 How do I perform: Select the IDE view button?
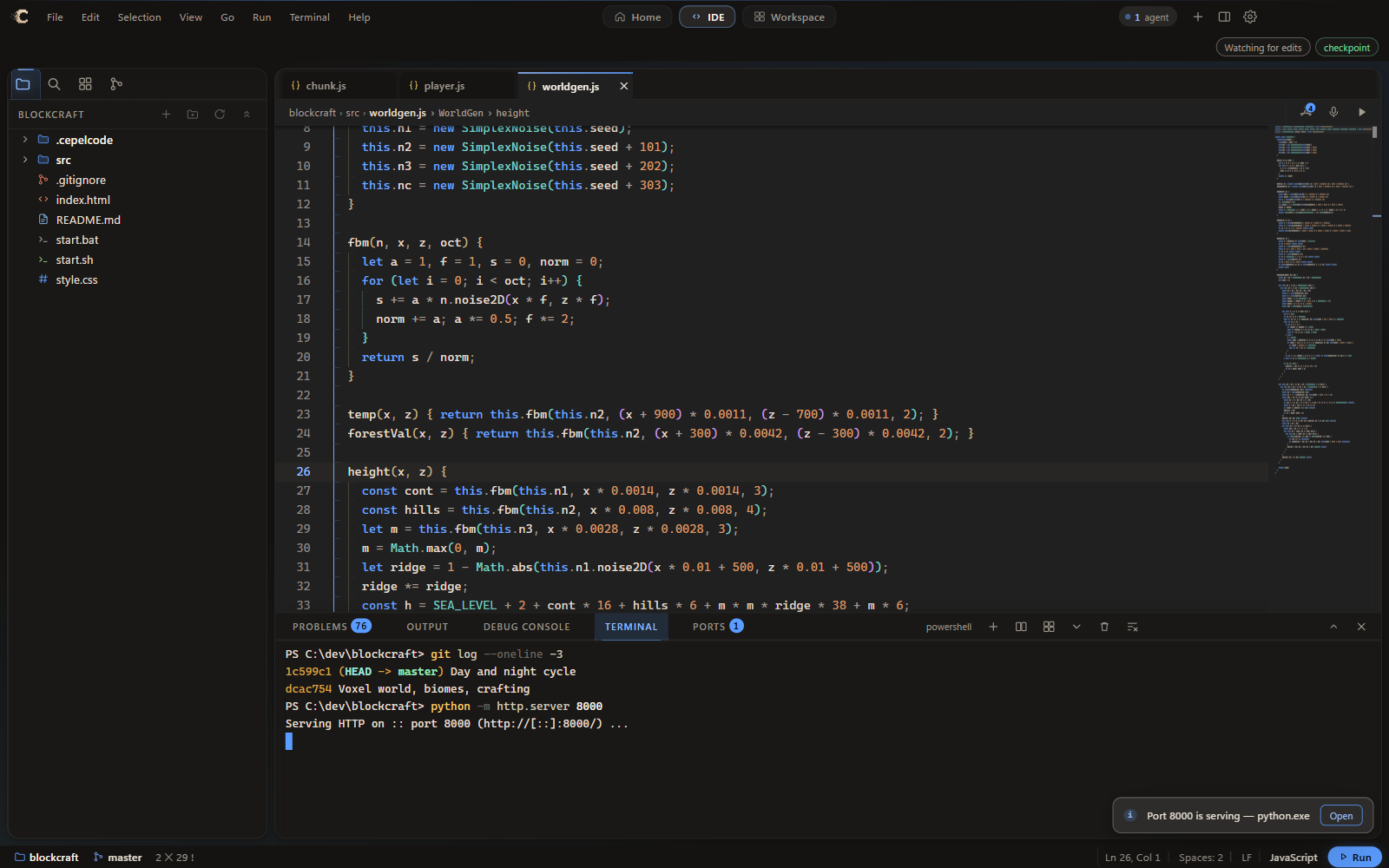click(x=708, y=16)
